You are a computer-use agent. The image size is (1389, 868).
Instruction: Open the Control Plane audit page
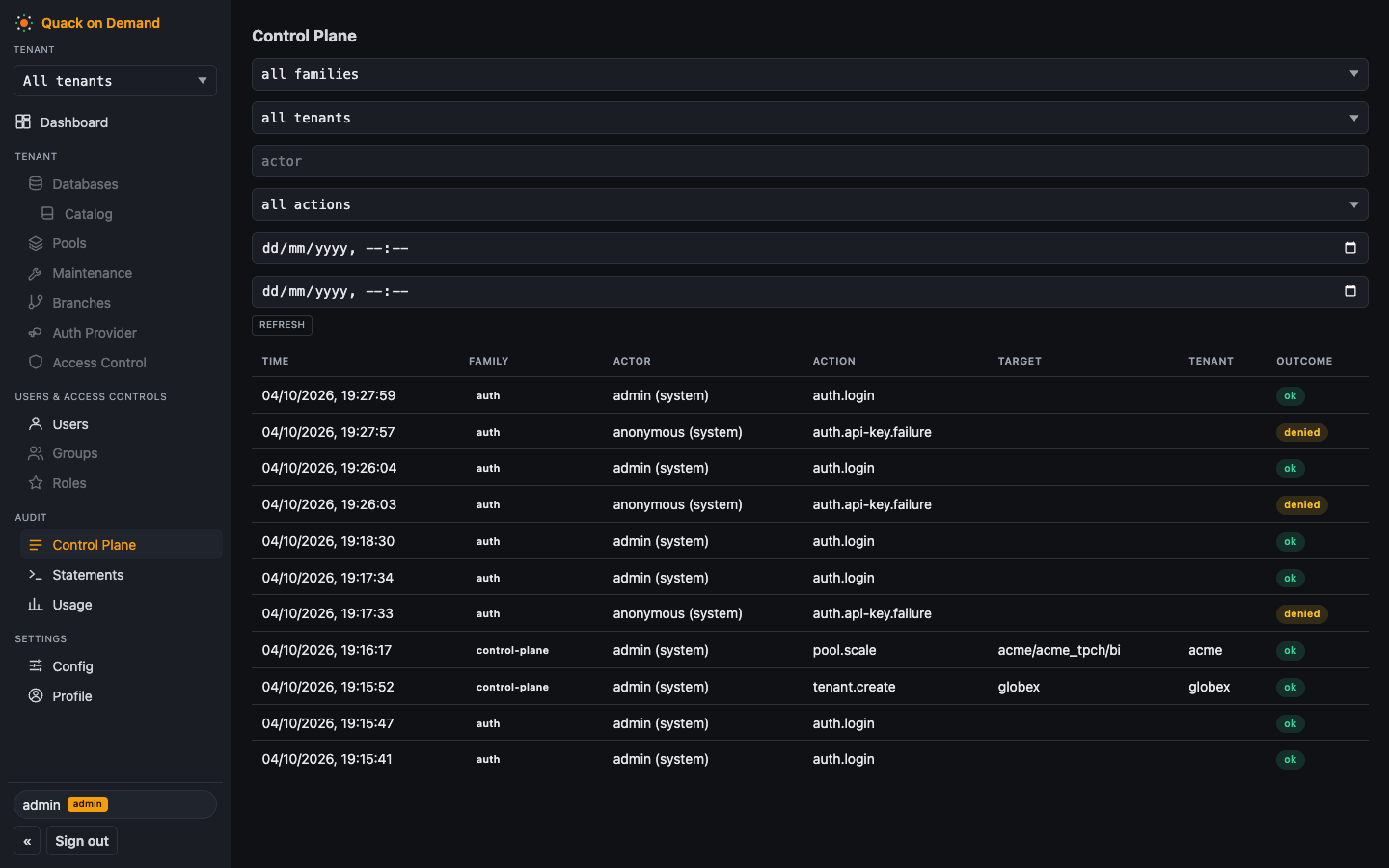pos(122,545)
